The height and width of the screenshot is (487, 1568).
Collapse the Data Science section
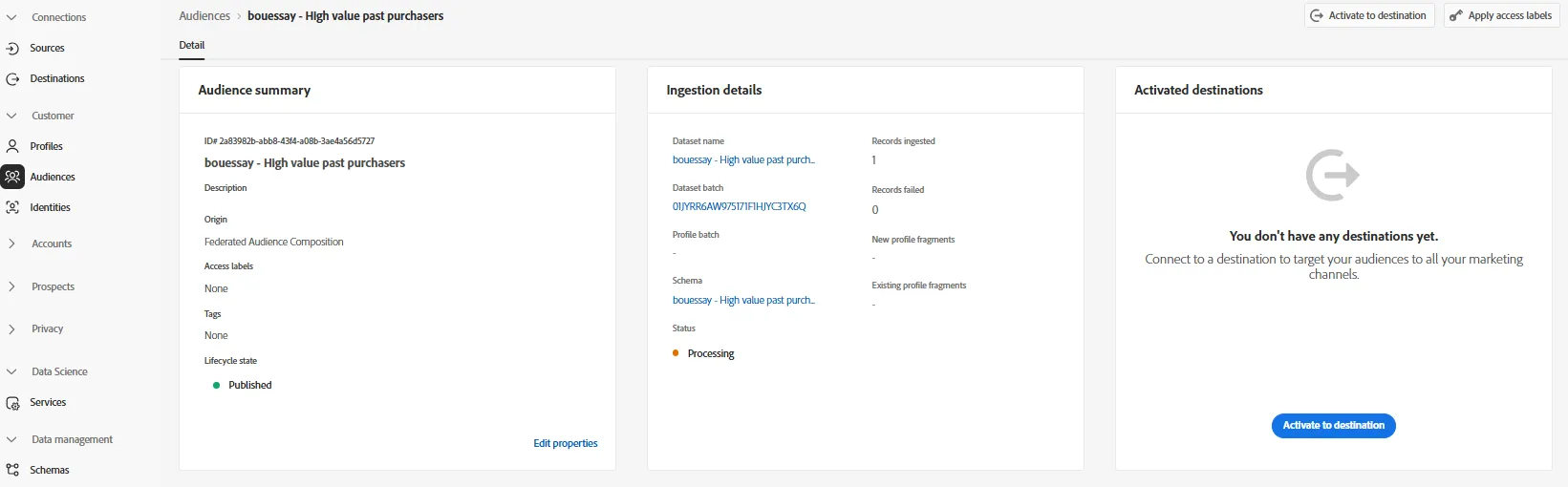click(x=11, y=371)
